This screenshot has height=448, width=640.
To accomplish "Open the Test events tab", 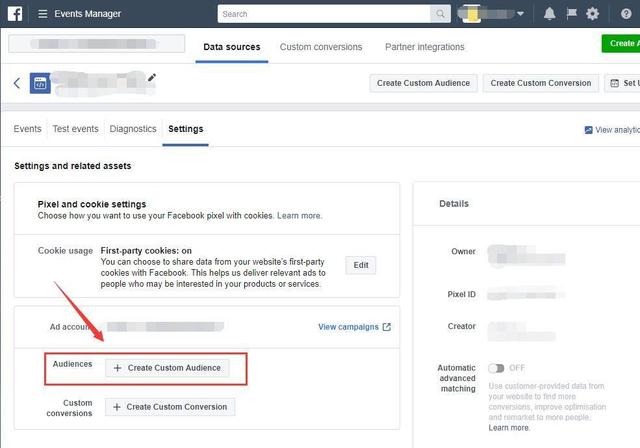I will 76,129.
